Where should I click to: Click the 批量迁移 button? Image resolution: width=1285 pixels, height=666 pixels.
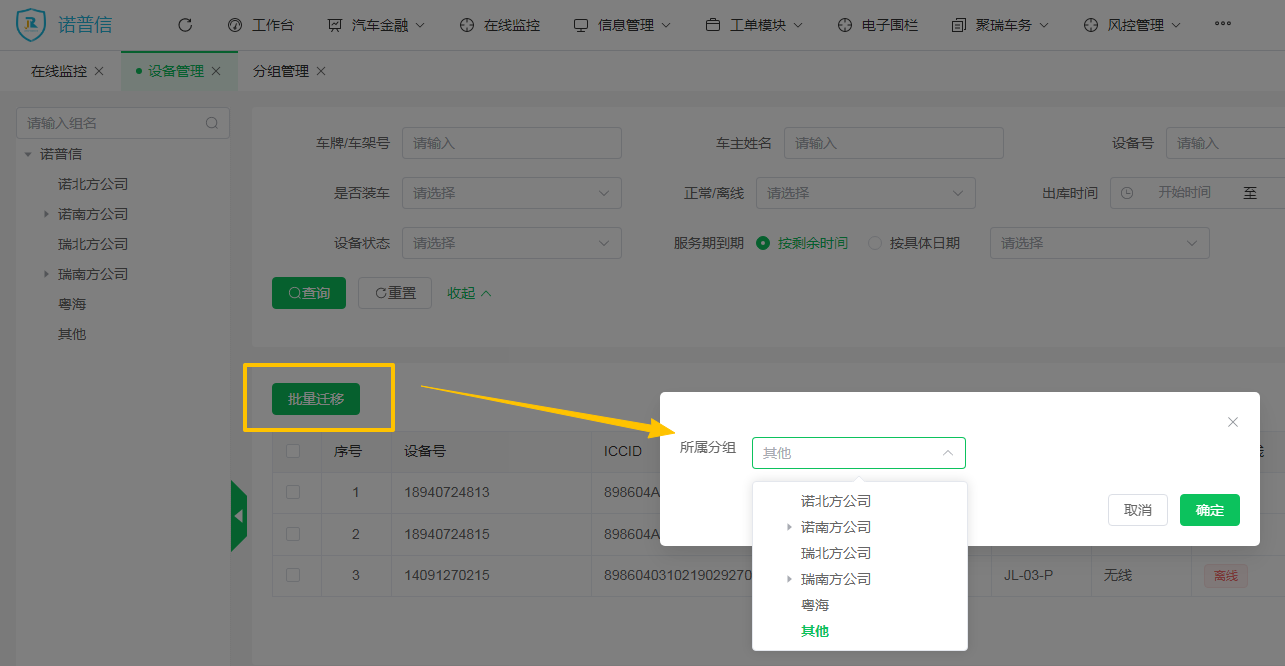316,399
